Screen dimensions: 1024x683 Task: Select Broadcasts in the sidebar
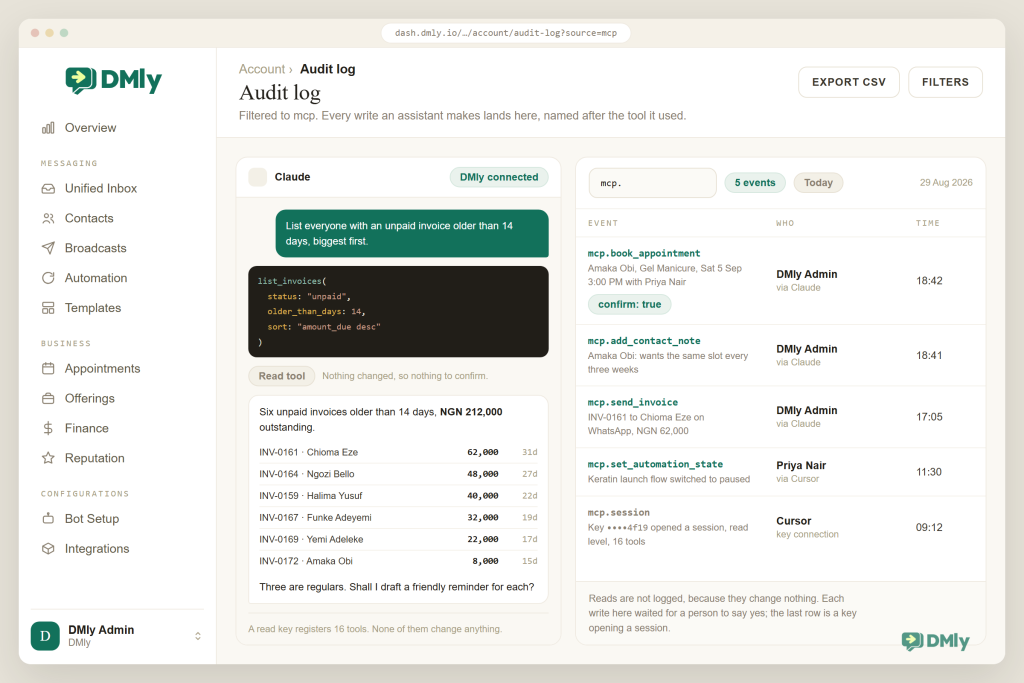pos(95,248)
